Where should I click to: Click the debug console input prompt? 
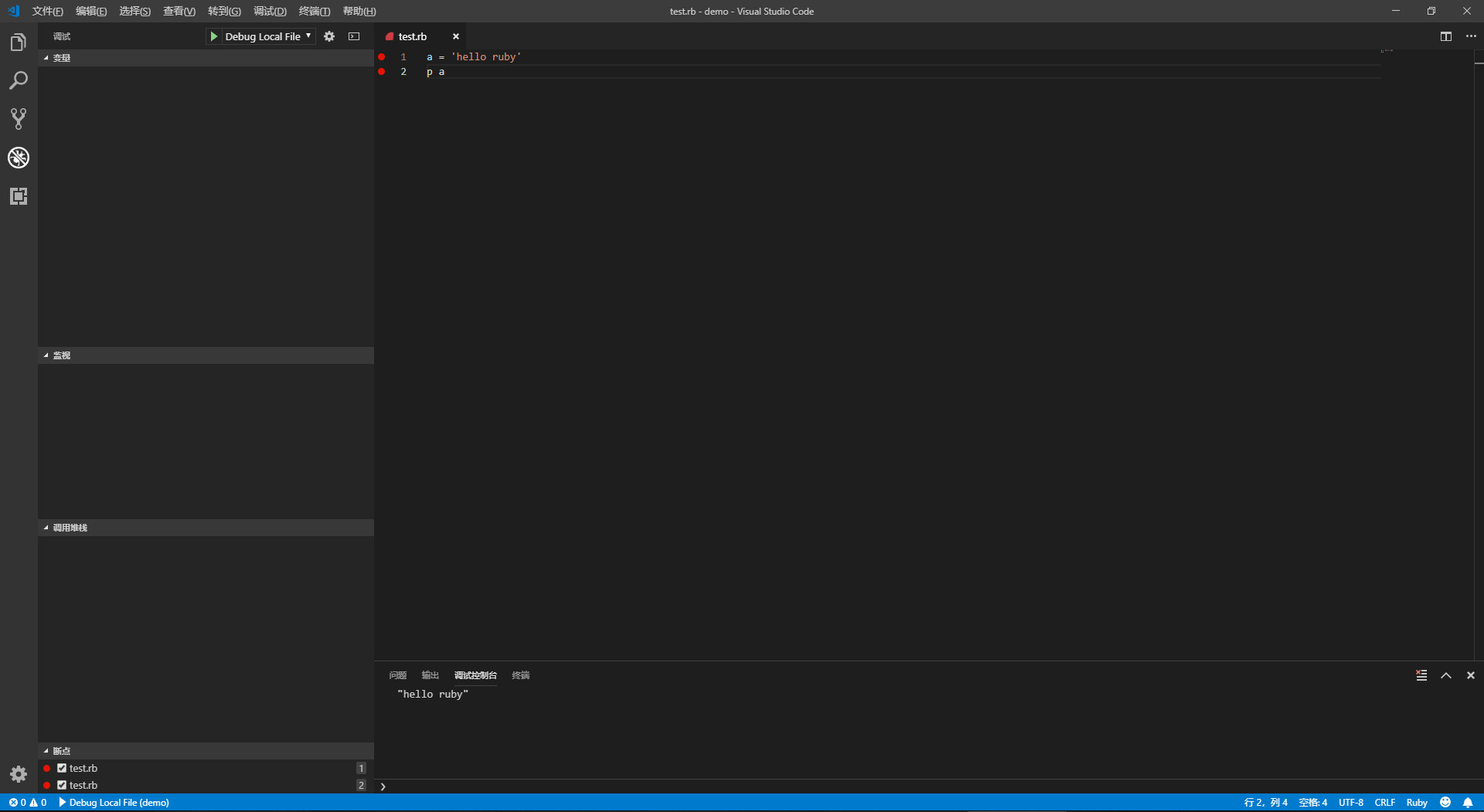click(927, 787)
